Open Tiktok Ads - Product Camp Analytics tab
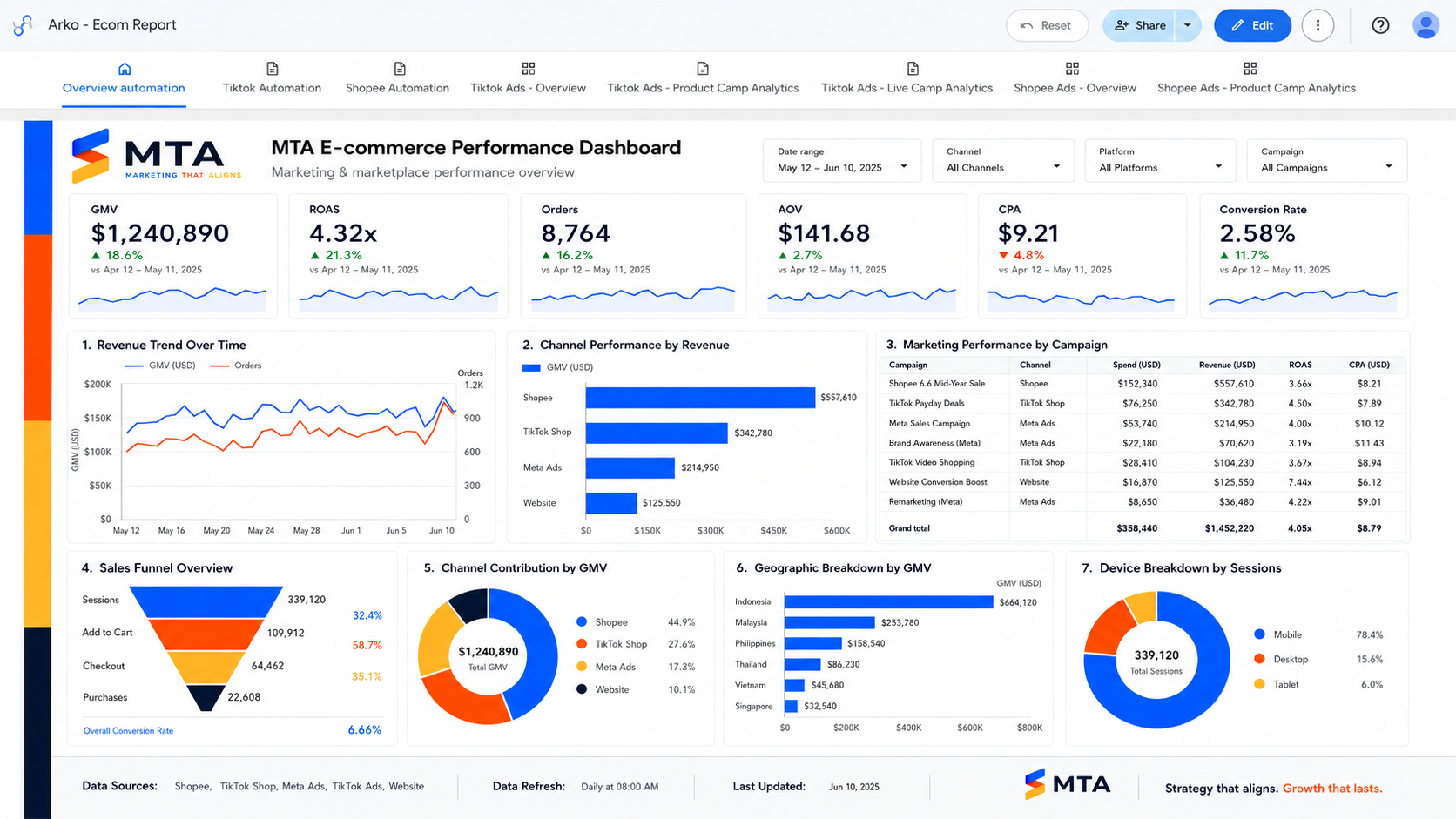The height and width of the screenshot is (819, 1456). [x=703, y=79]
